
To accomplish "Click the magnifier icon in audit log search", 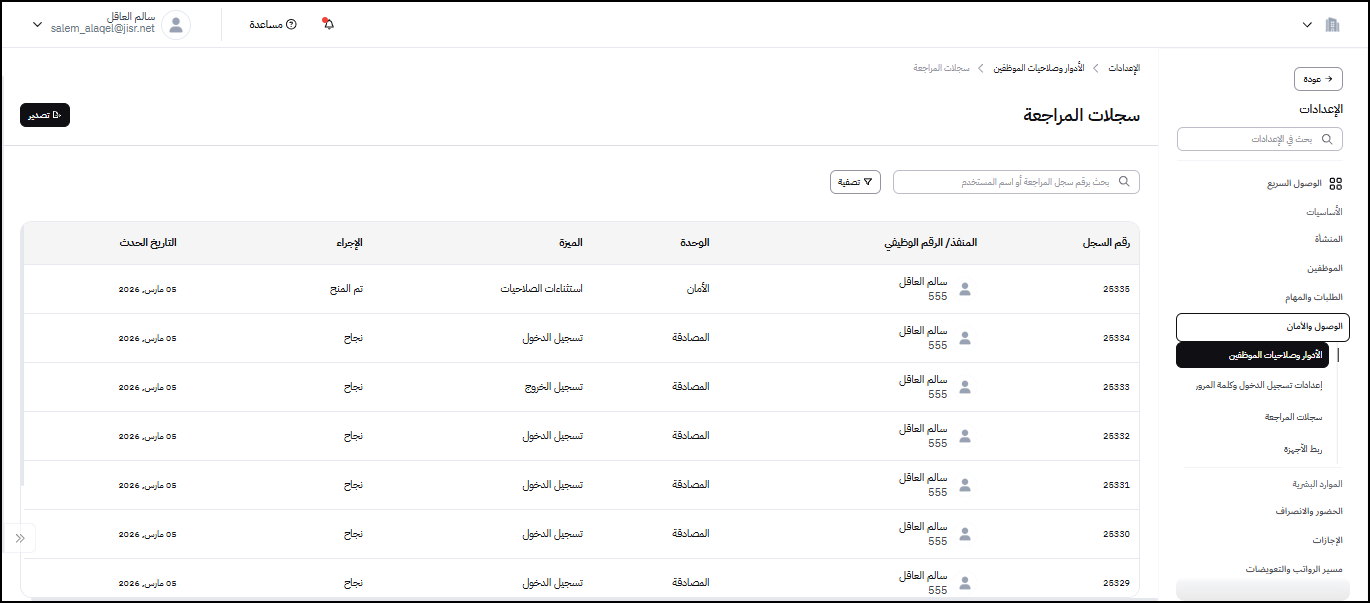I will click(x=1124, y=182).
